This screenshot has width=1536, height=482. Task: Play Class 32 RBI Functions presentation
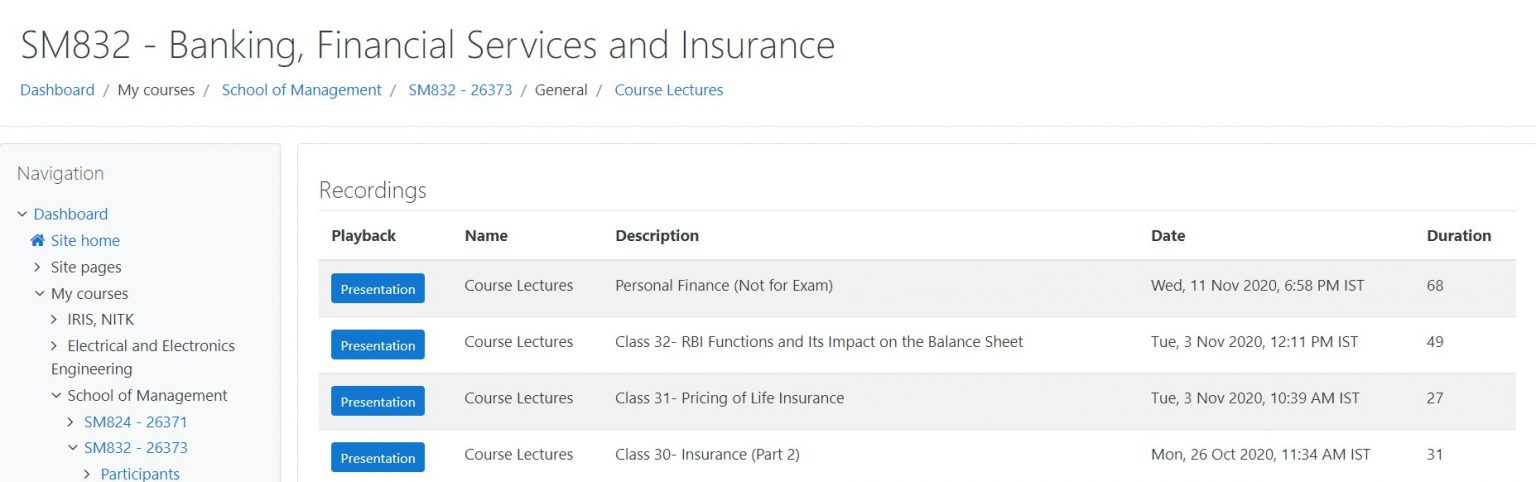[x=377, y=345]
